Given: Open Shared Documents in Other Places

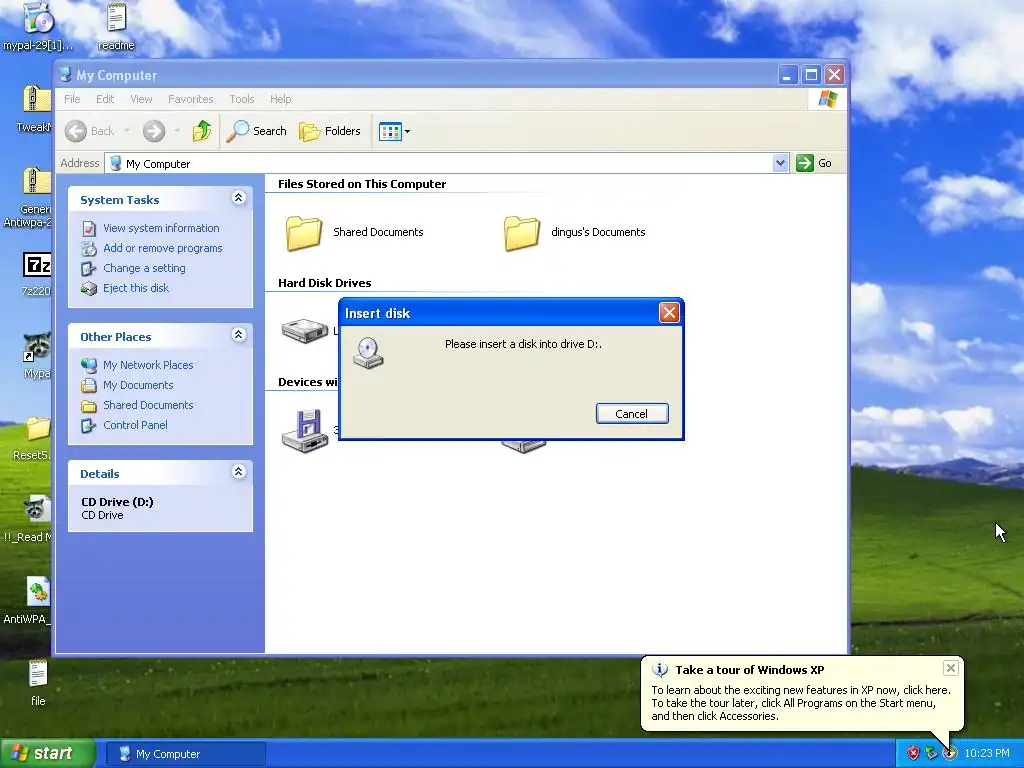Looking at the screenshot, I should click(x=148, y=405).
